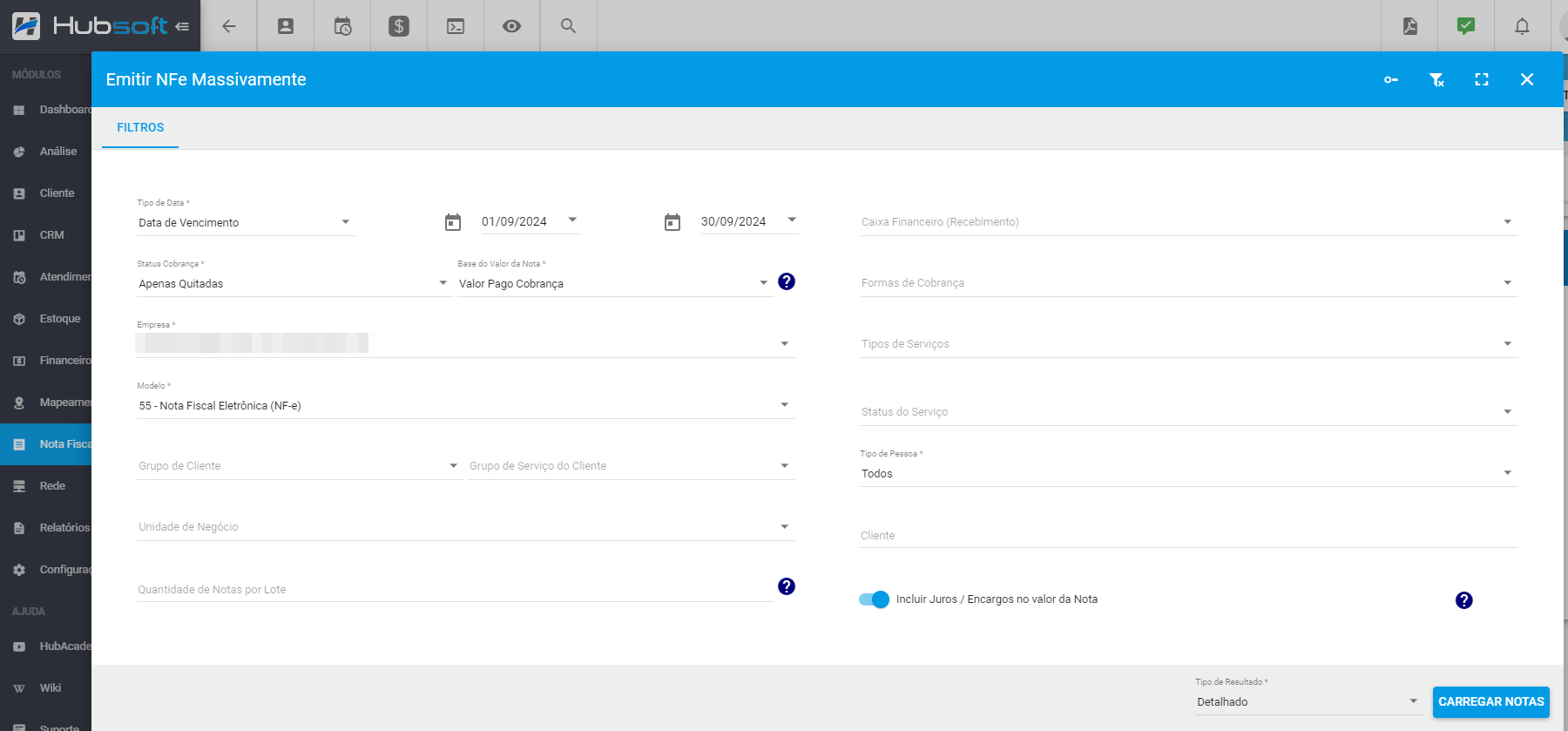The height and width of the screenshot is (731, 1568).
Task: Open Wiki help link in sidebar
Action: tap(45, 688)
